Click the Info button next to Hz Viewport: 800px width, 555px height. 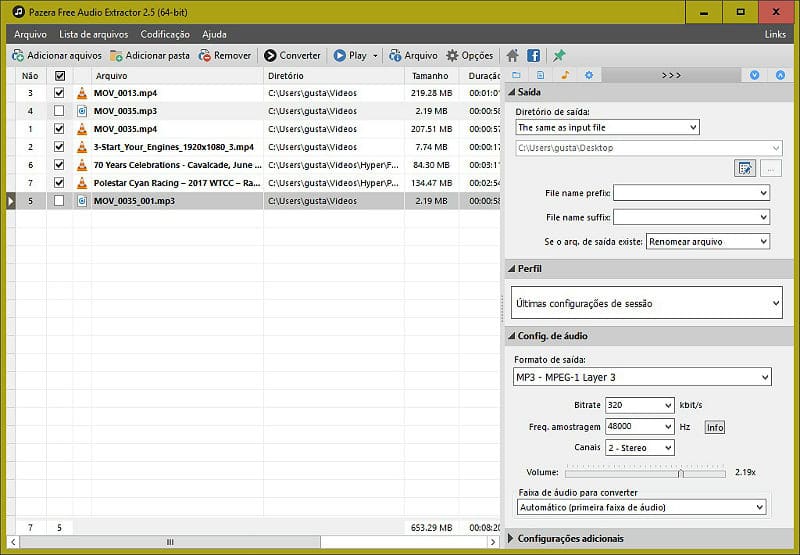click(x=715, y=427)
